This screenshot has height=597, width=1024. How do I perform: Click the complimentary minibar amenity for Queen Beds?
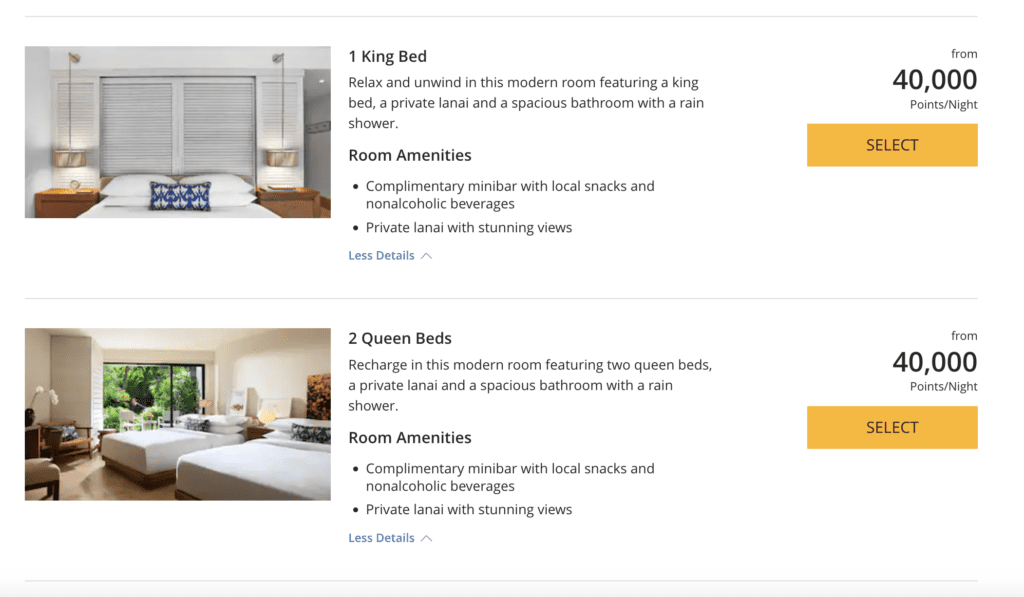pyautogui.click(x=509, y=477)
